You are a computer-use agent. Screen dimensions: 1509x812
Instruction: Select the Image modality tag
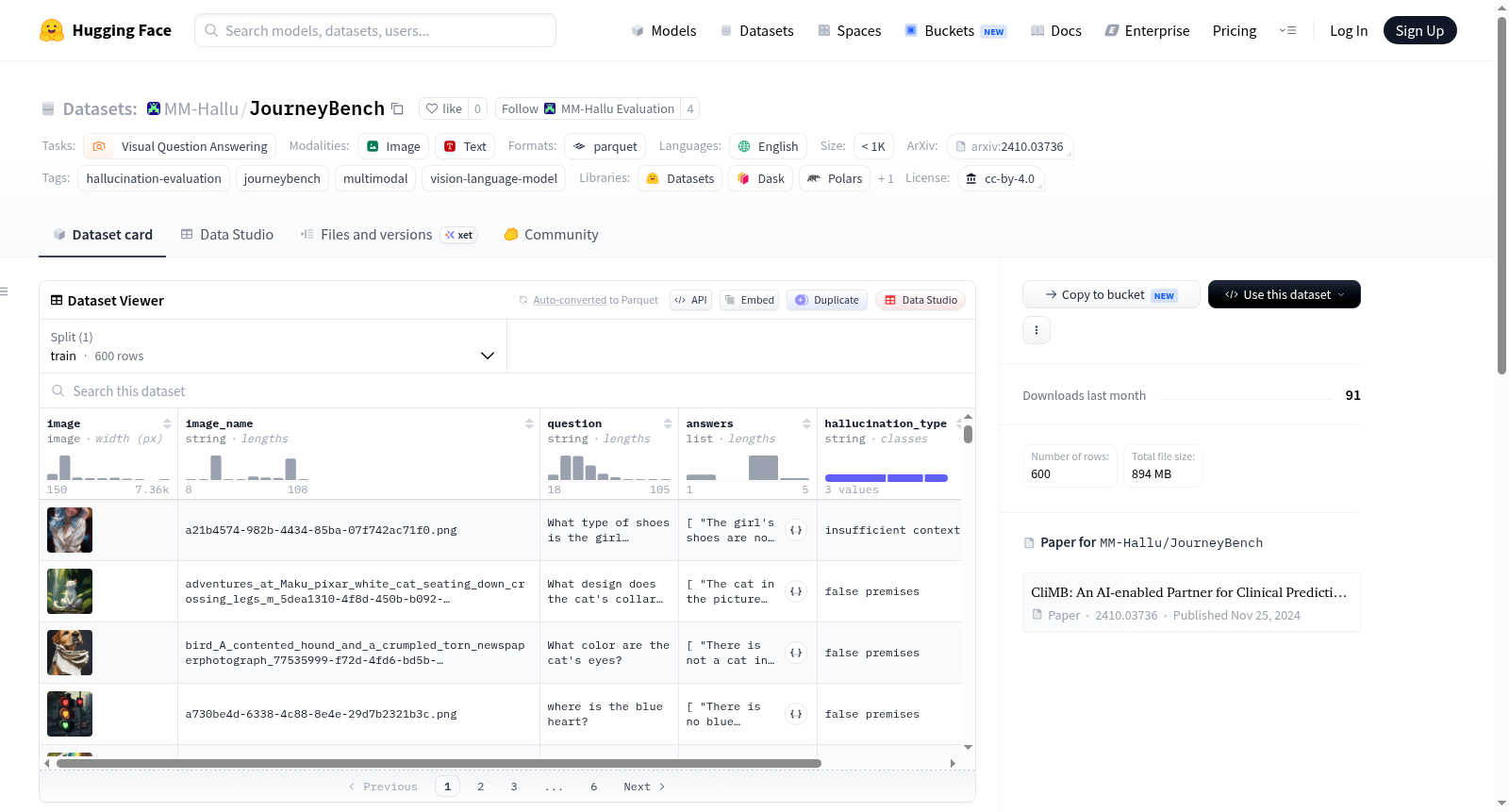pos(393,146)
